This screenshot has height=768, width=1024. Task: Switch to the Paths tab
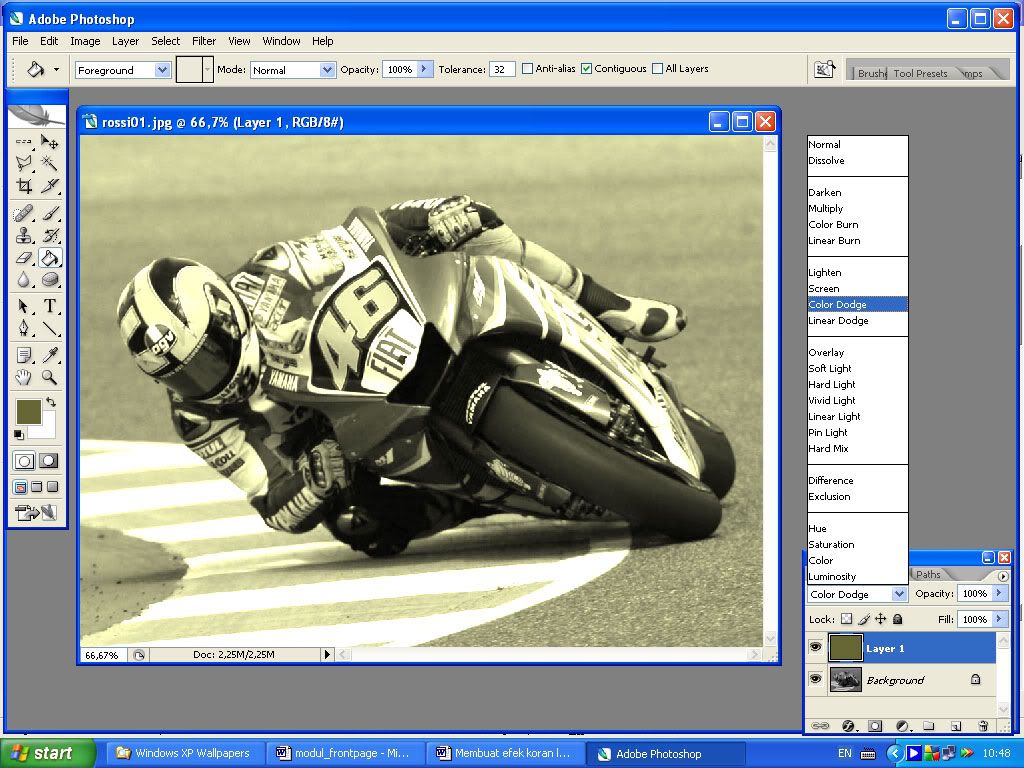[x=927, y=574]
